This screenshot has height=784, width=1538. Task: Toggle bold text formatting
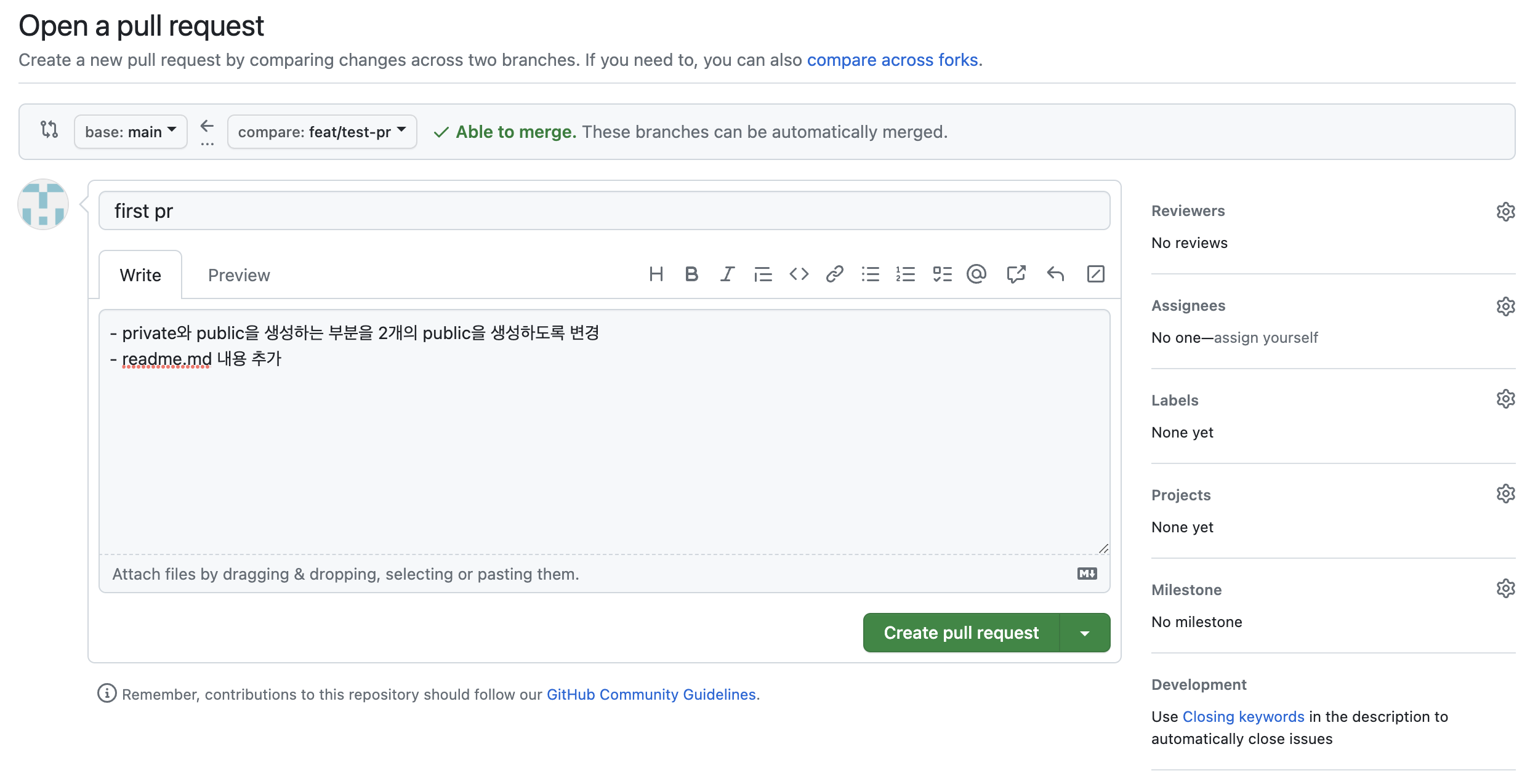691,274
